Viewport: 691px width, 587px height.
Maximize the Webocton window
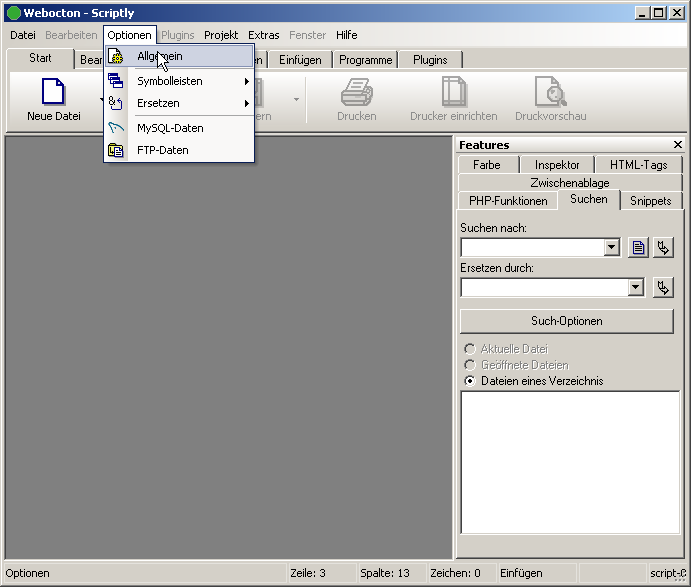tap(659, 13)
